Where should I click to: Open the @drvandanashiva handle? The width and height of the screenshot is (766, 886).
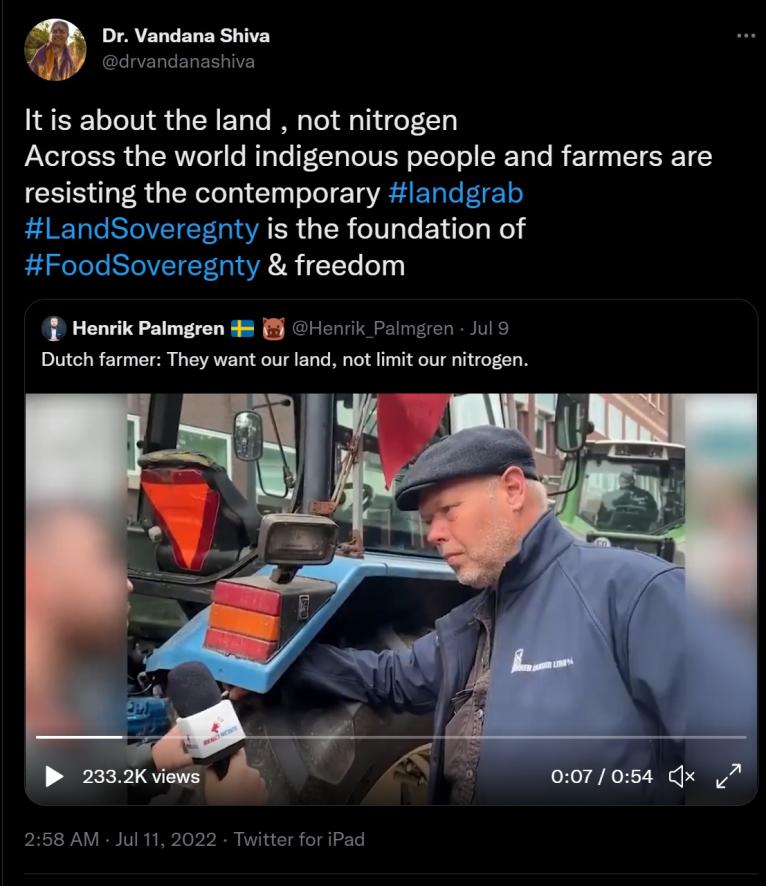tap(179, 61)
